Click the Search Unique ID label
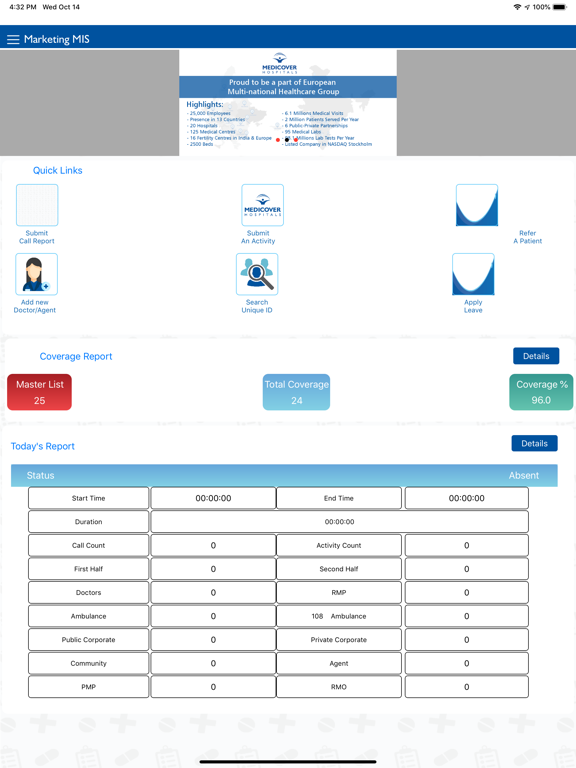The image size is (576, 768). pos(257,306)
